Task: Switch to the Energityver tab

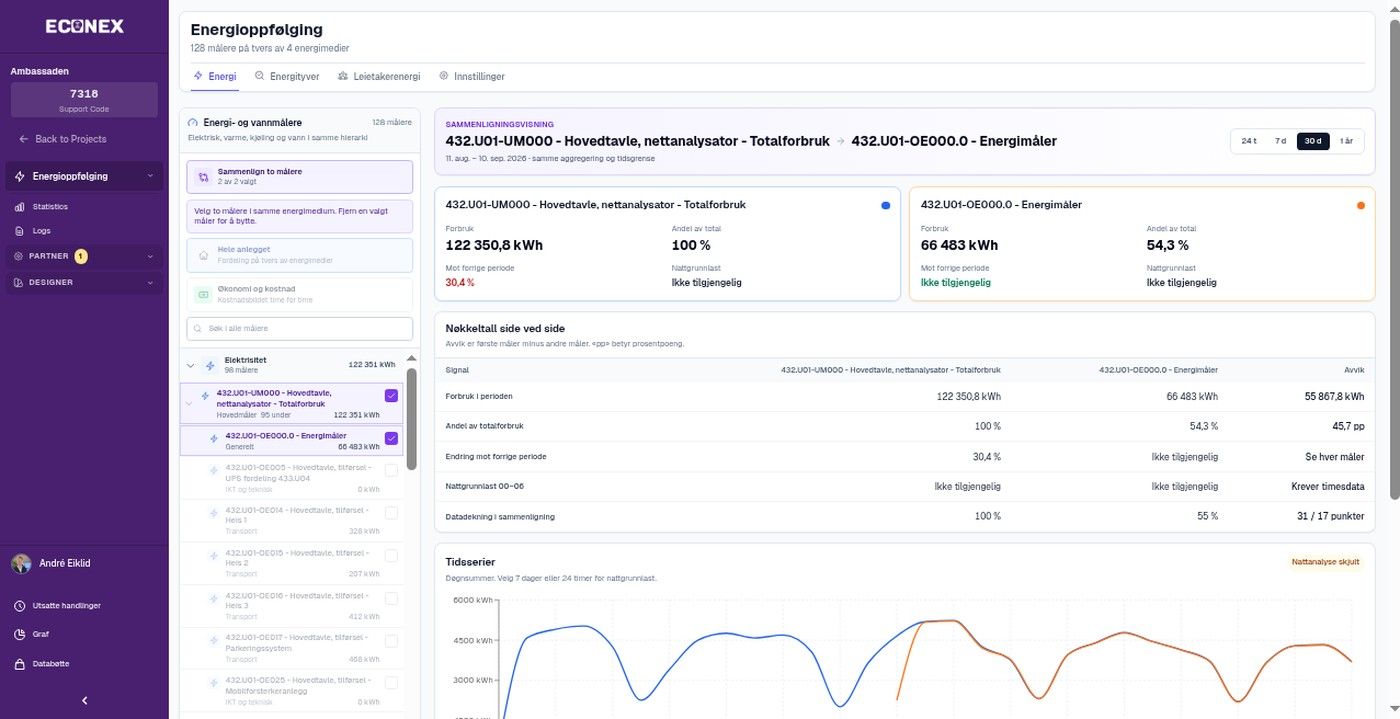Action: (x=287, y=76)
